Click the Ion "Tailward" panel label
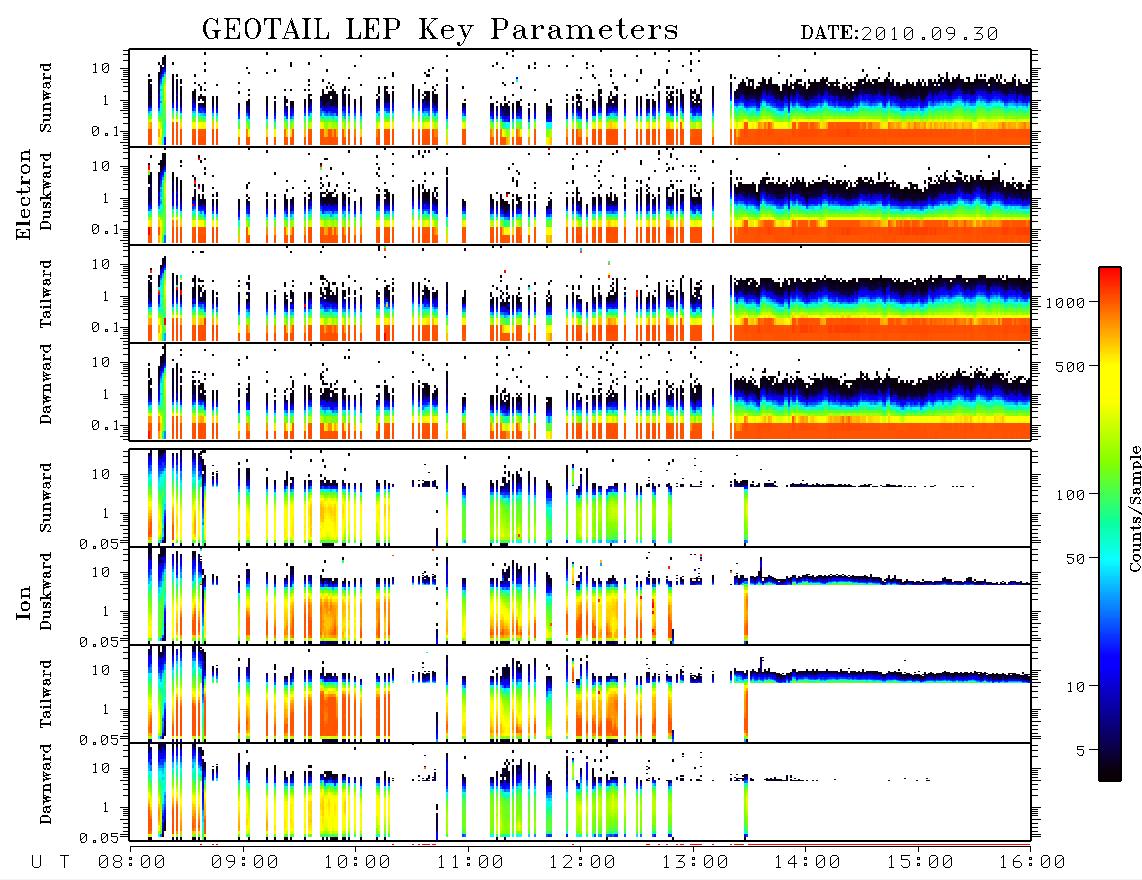 [46, 693]
